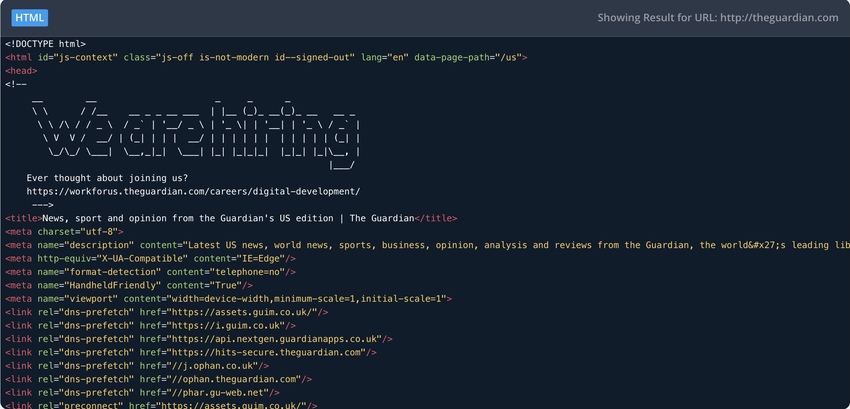The image size is (850, 409).
Task: Click 'Ever thought about joining us?' comment
Action: [107, 178]
